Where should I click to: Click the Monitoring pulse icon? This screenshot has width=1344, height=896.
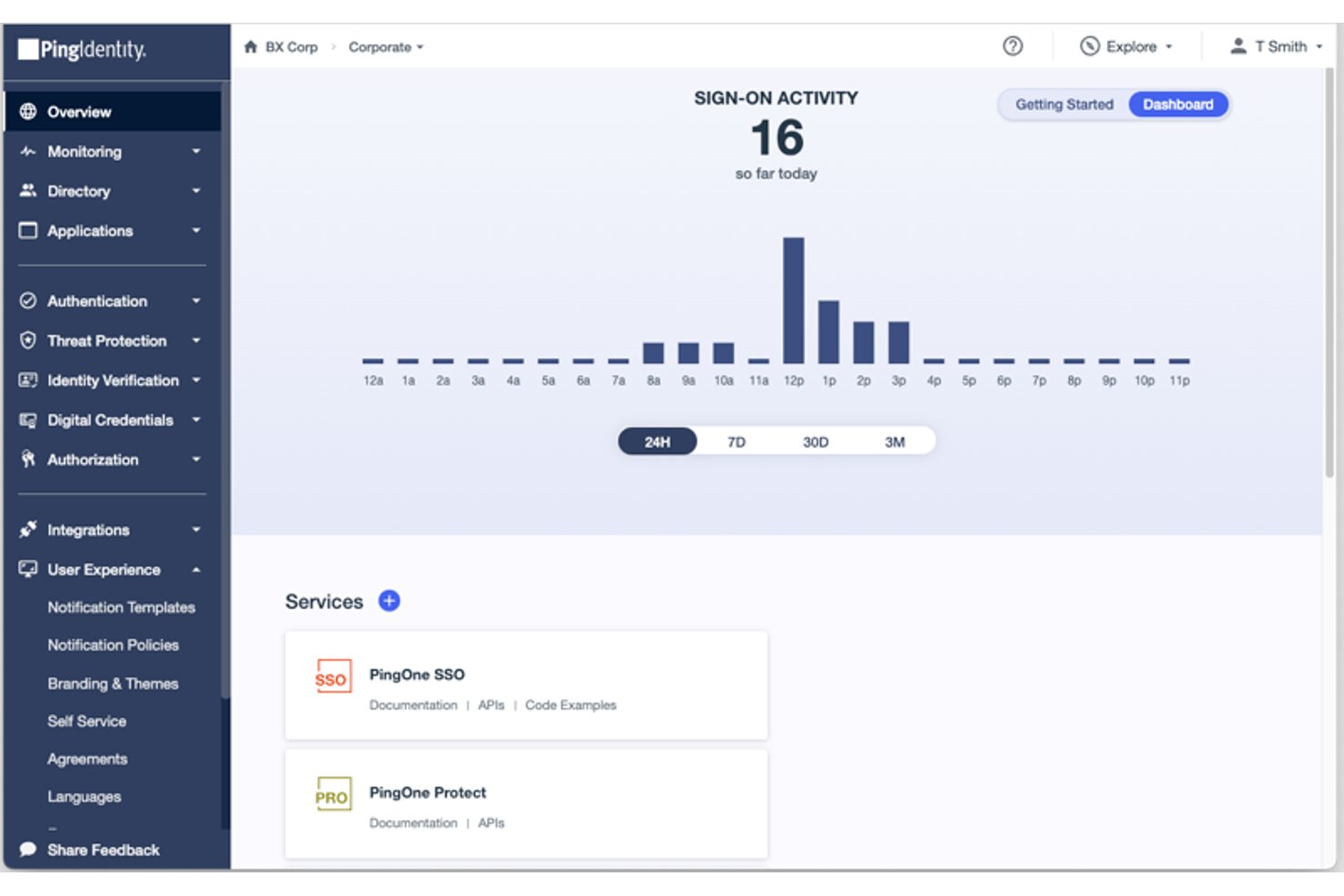28,152
